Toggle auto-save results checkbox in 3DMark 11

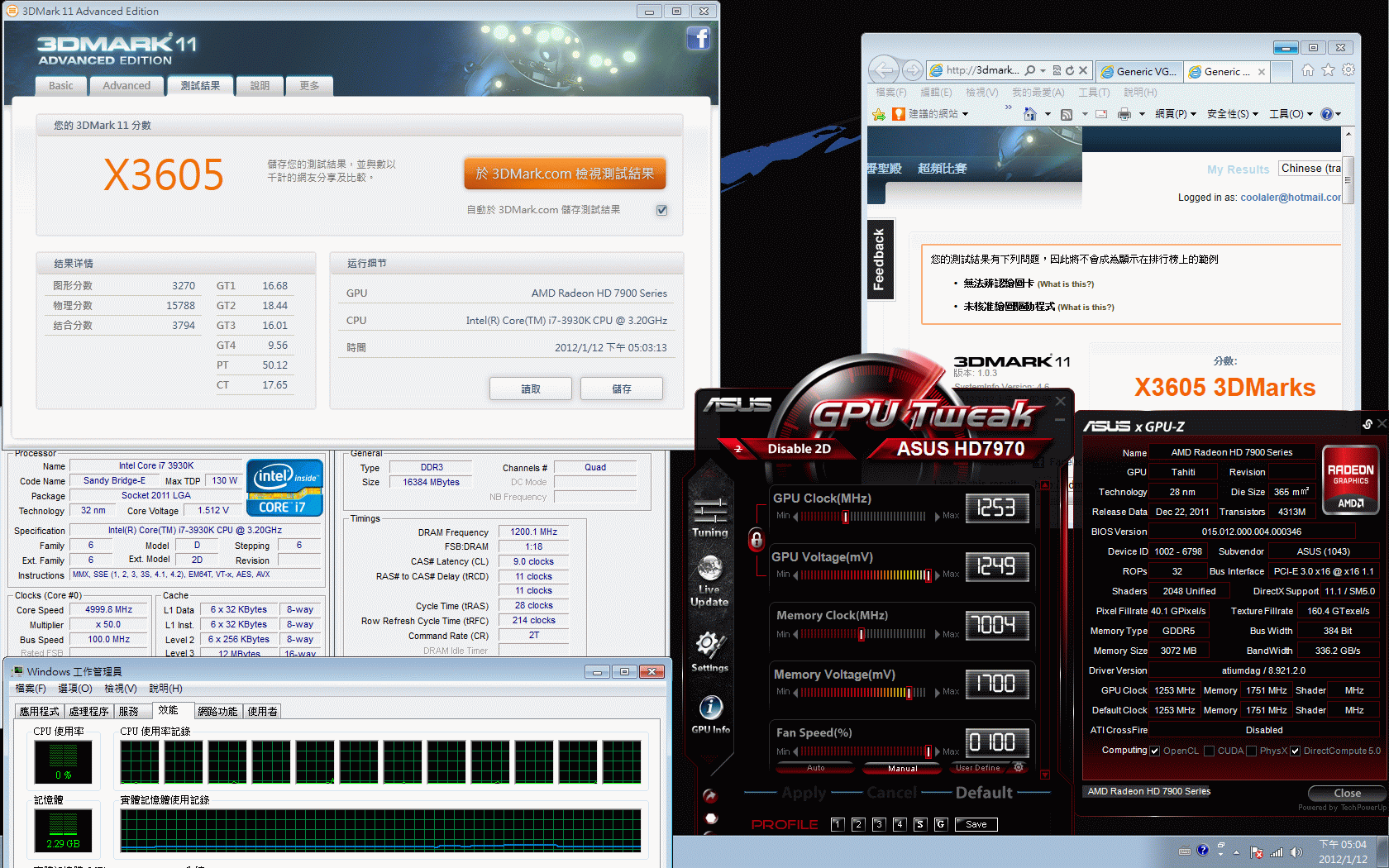661,210
